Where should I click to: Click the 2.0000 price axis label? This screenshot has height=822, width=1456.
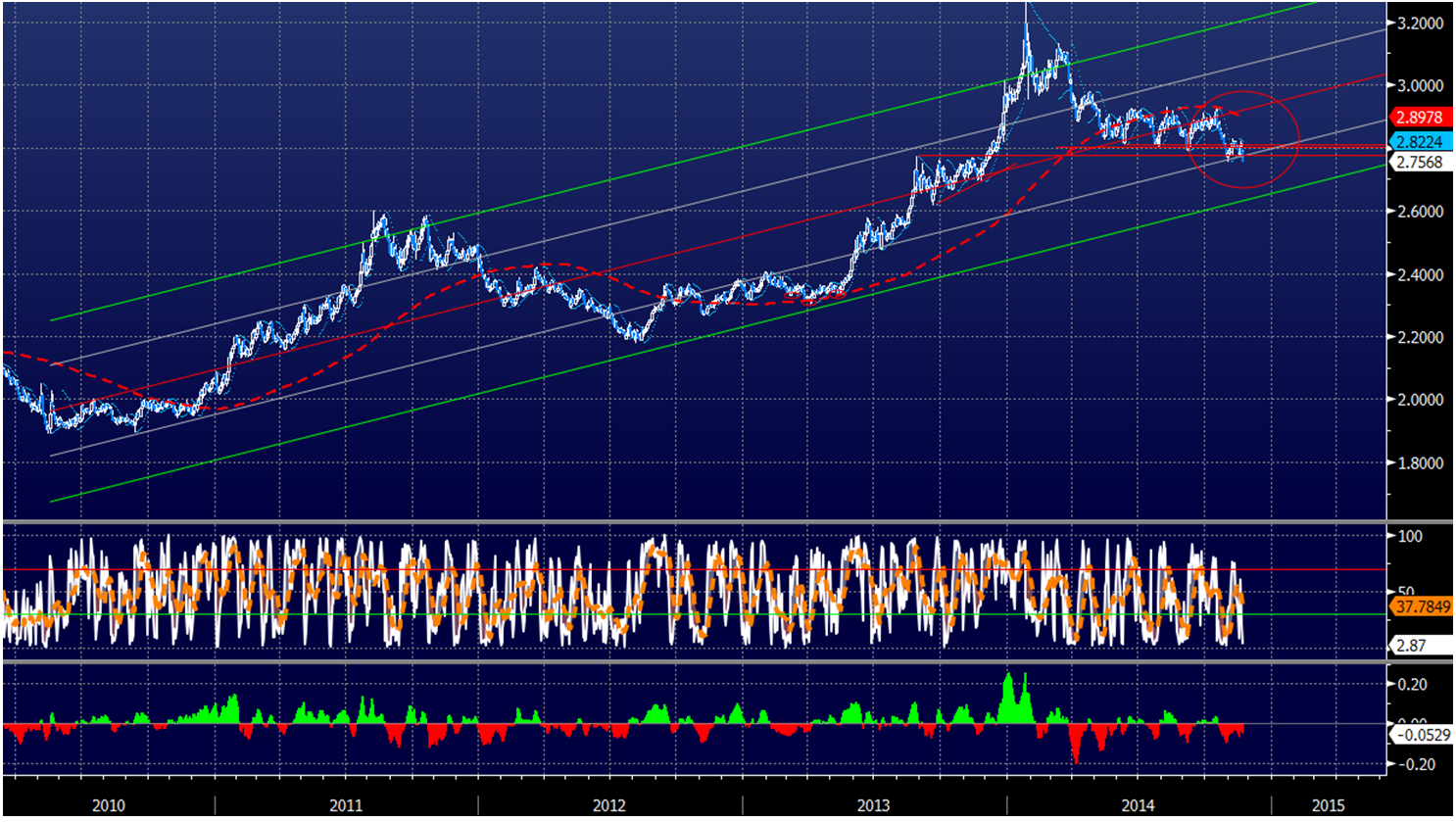coord(1420,400)
